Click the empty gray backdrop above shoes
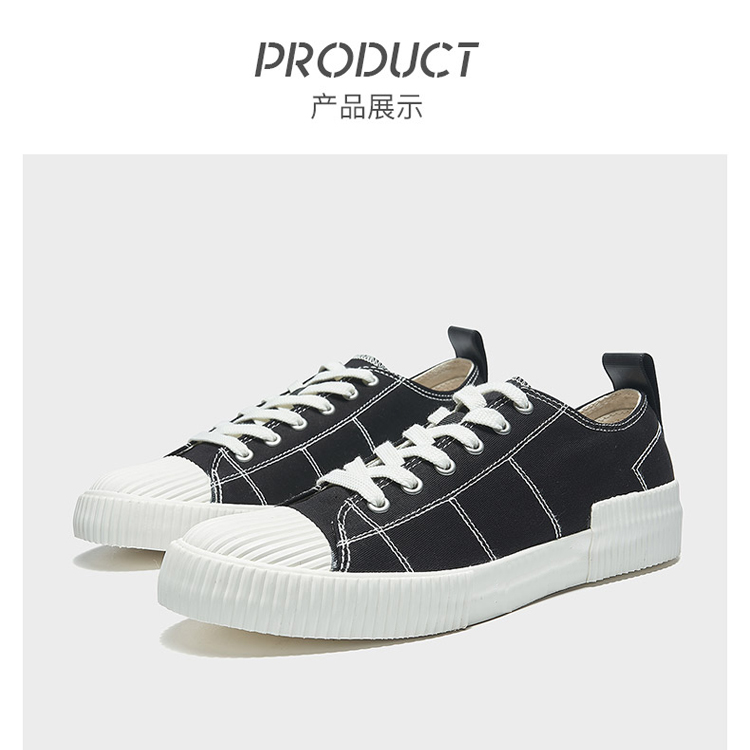 pos(375,239)
